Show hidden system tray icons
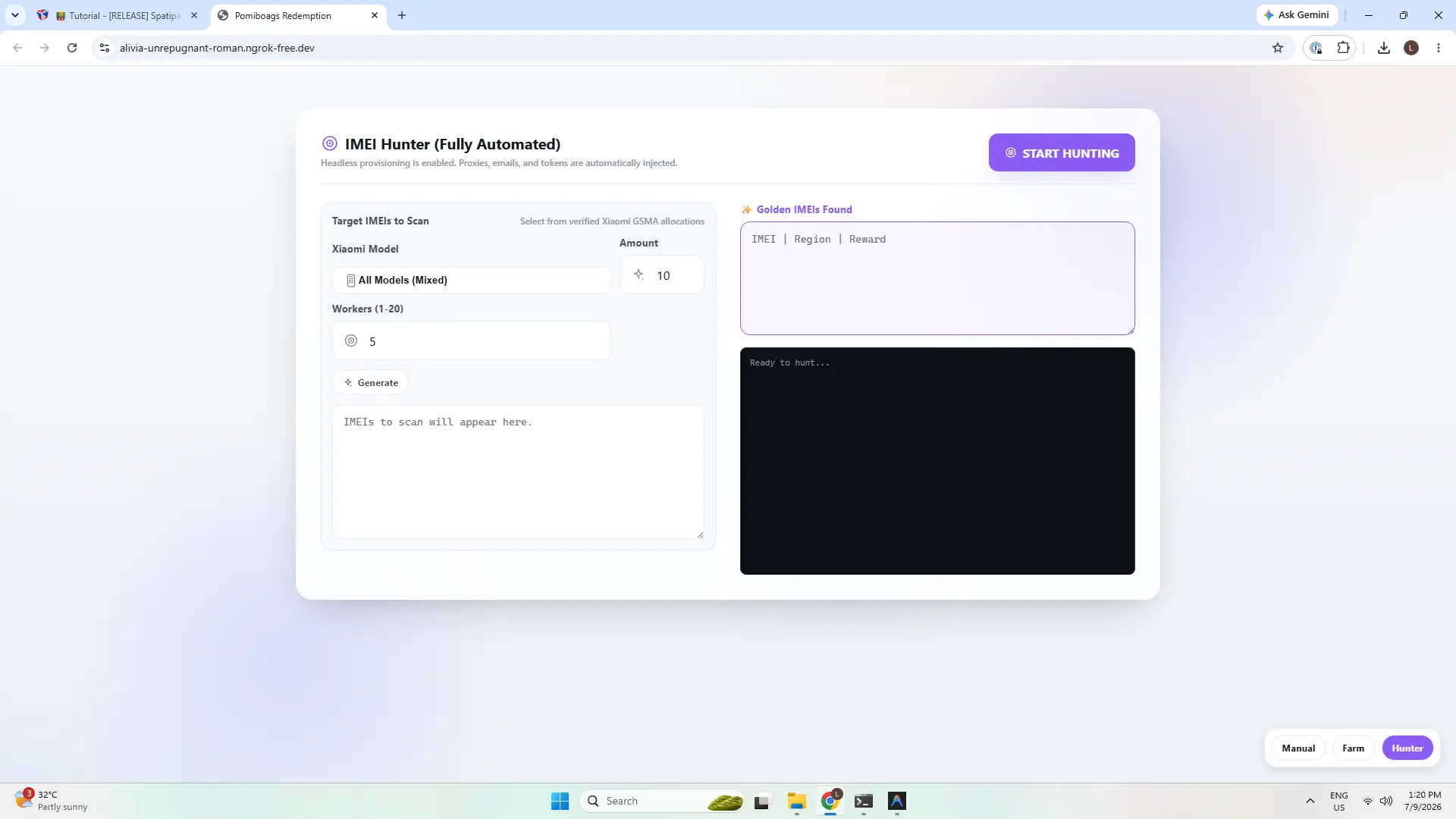This screenshot has width=1456, height=819. (x=1310, y=801)
